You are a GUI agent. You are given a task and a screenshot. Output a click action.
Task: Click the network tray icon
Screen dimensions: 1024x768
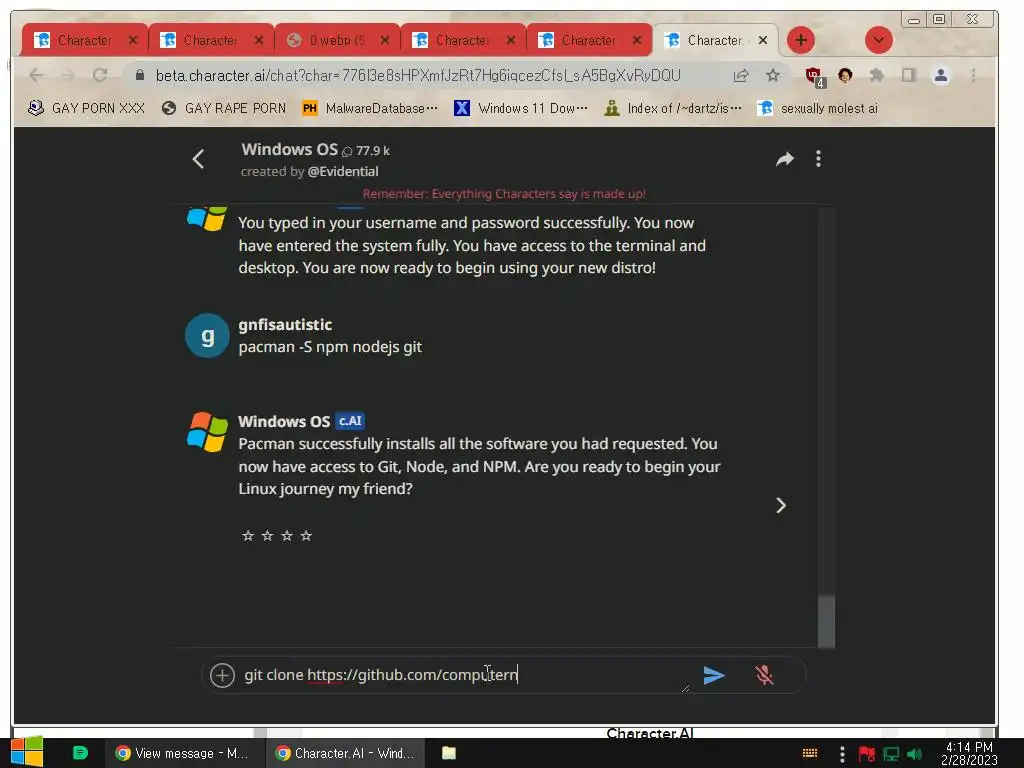pyautogui.click(x=891, y=754)
